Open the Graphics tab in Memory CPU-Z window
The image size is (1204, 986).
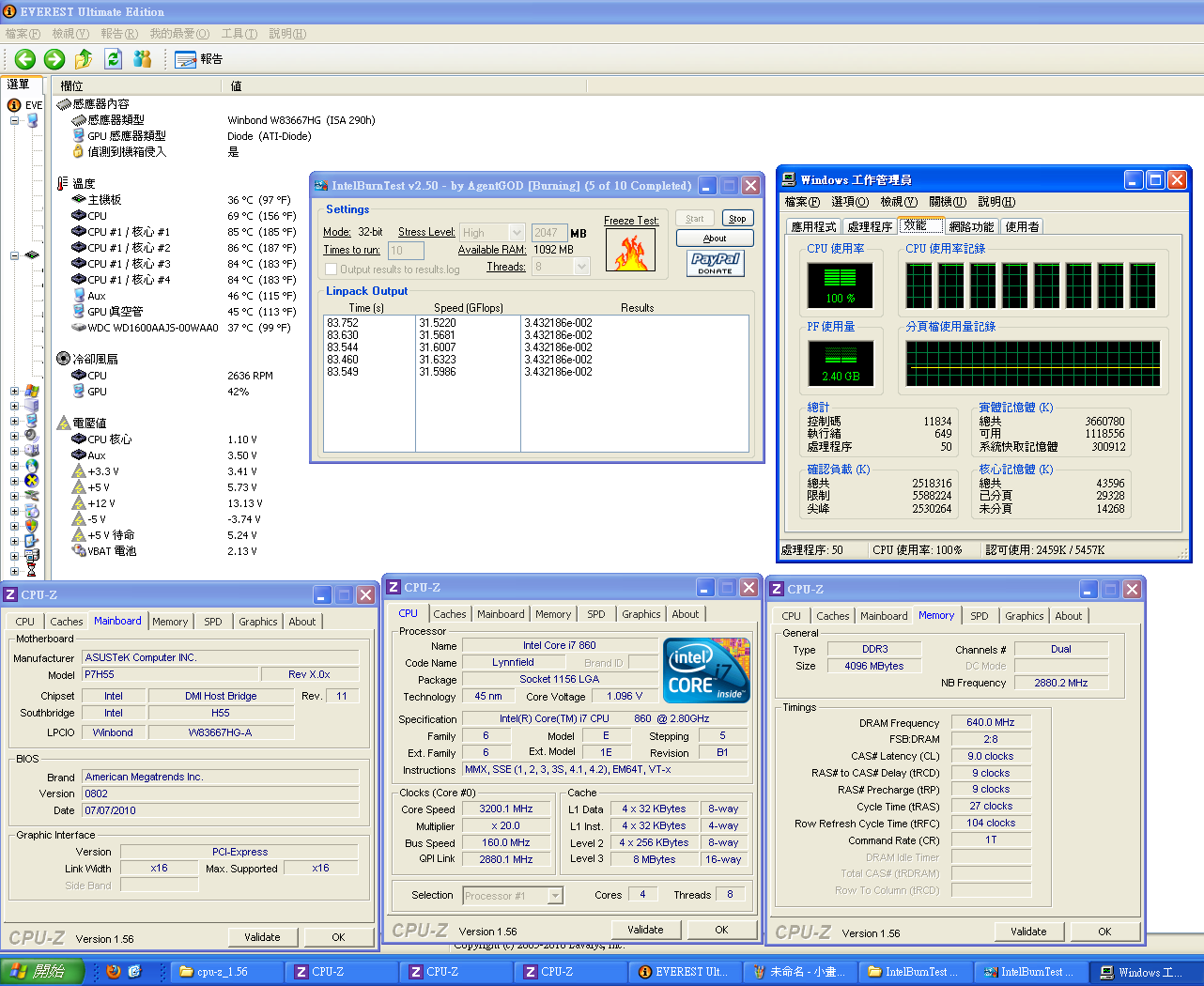(x=1025, y=616)
